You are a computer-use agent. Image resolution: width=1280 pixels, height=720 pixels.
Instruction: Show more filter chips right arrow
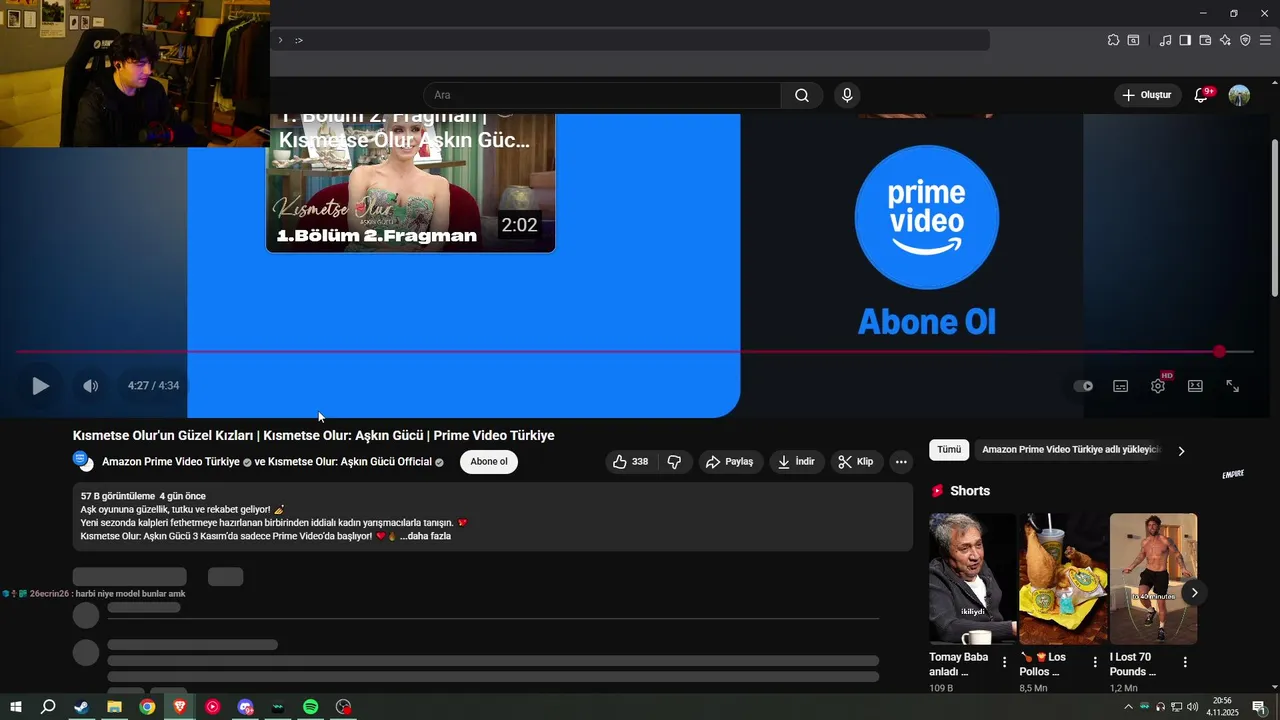[1181, 451]
